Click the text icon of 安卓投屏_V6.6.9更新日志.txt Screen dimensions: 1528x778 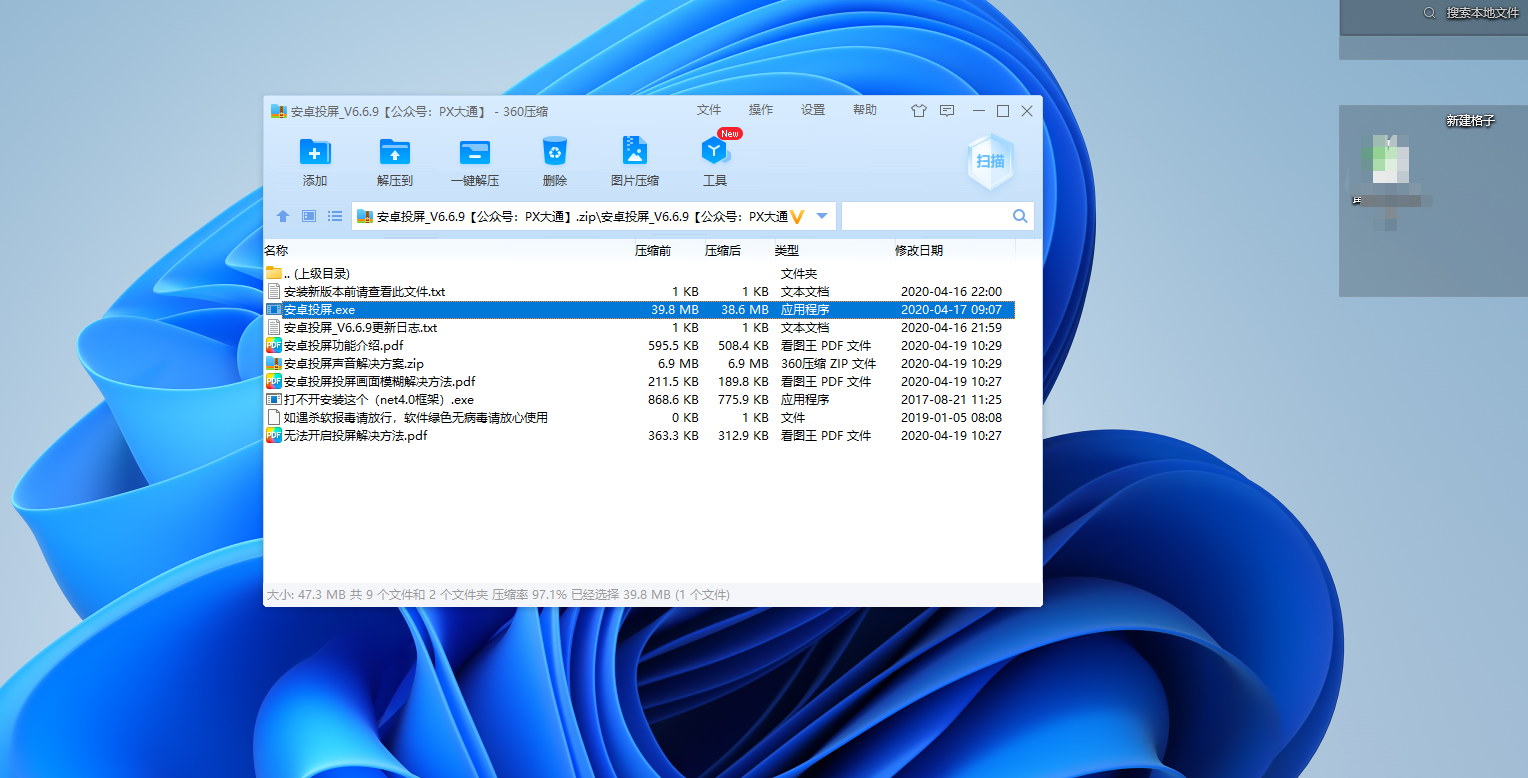coord(274,327)
